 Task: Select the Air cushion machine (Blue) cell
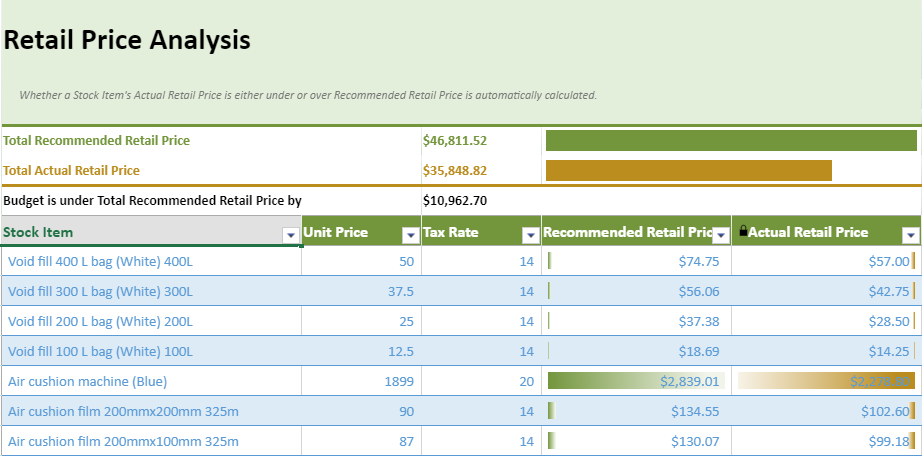[x=87, y=382]
